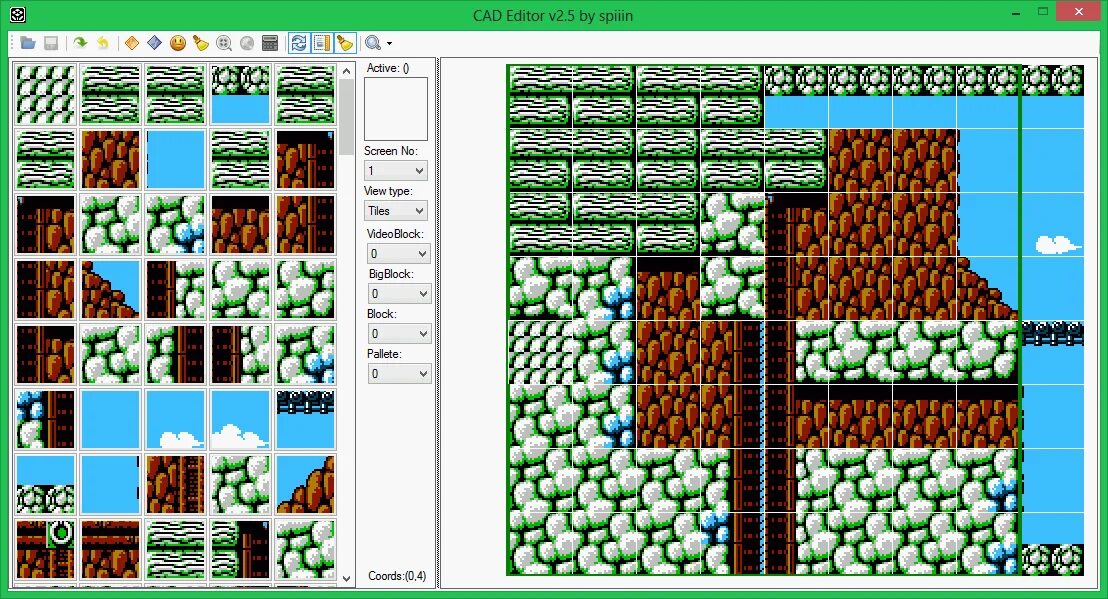Open the Pallete dropdown
This screenshot has width=1108, height=599.
[399, 374]
